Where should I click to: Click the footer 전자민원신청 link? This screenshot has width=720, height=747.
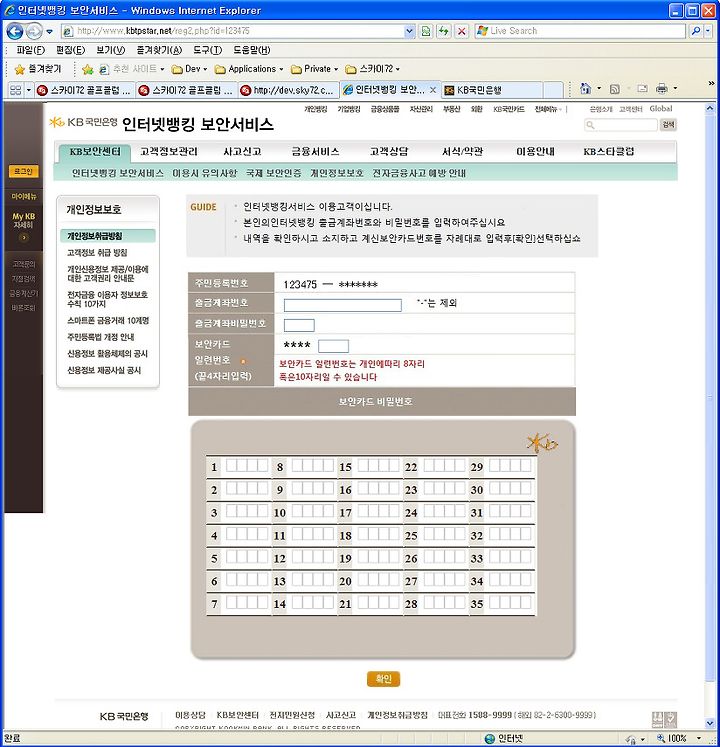[x=292, y=715]
